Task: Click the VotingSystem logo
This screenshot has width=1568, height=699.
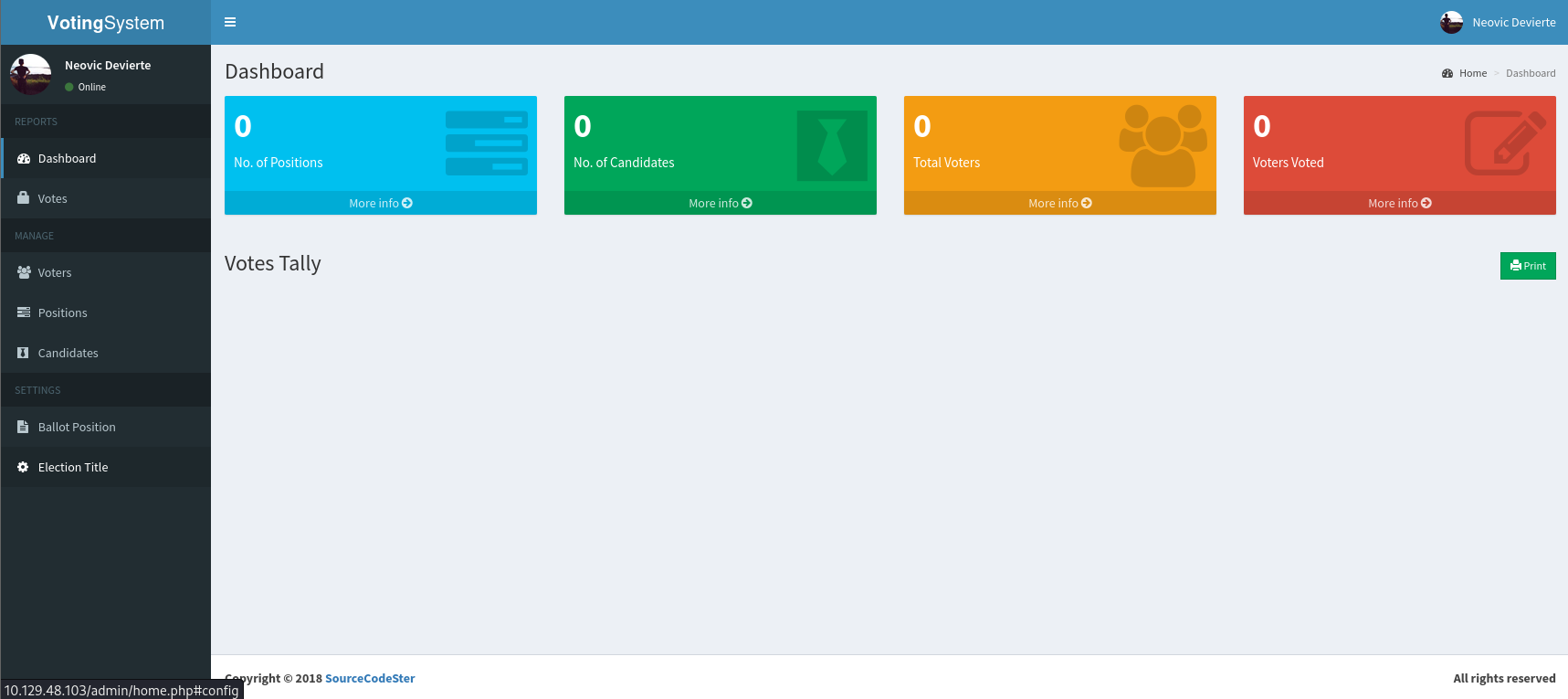Action: tap(106, 23)
